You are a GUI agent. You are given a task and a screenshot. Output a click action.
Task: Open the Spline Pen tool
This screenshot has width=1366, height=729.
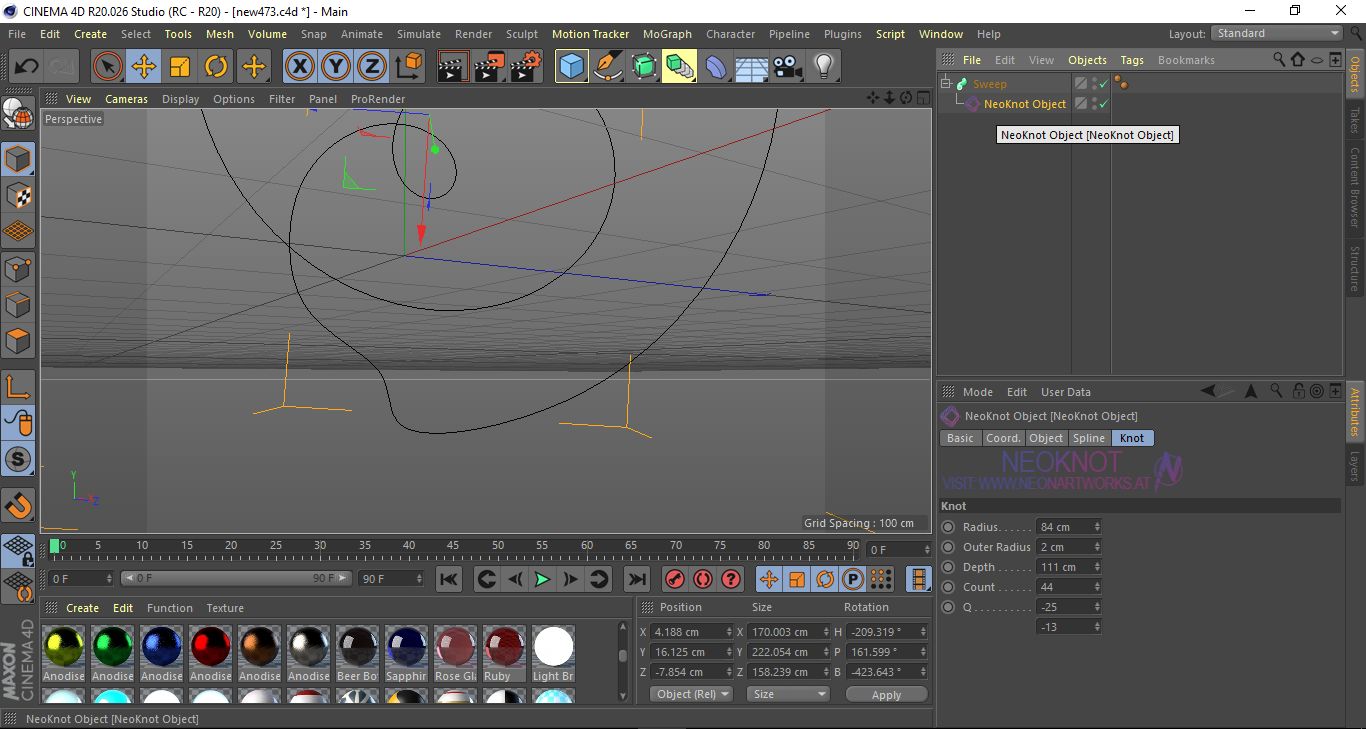coord(608,67)
